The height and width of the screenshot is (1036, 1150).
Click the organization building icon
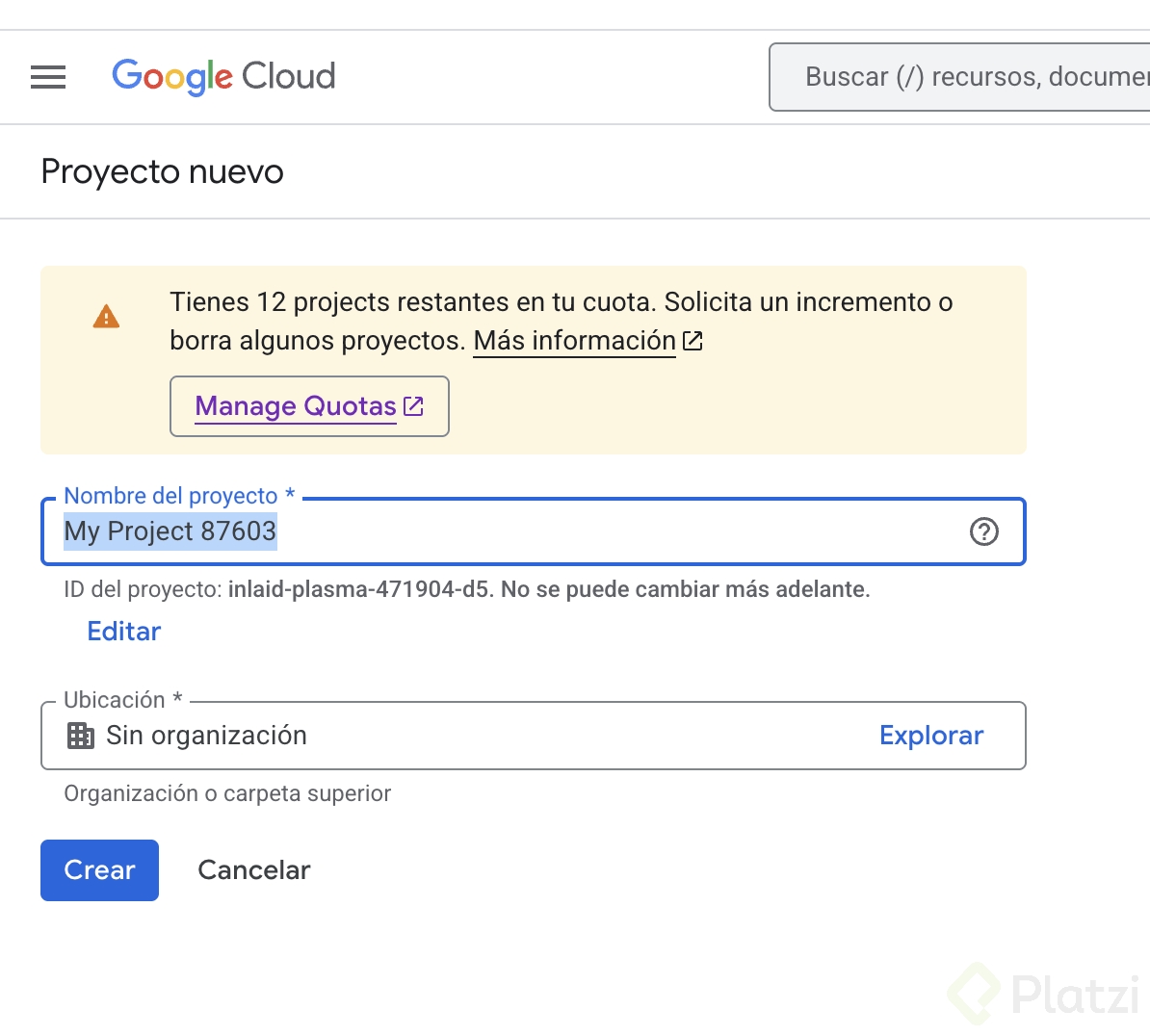(81, 736)
